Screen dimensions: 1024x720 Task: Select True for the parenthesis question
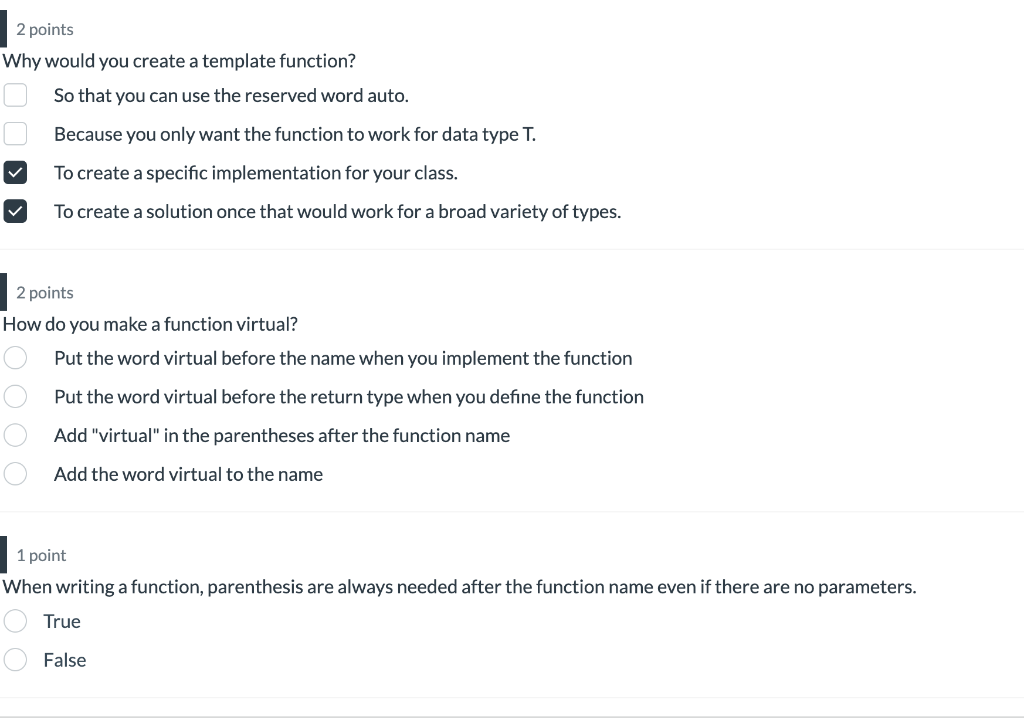click(x=15, y=620)
